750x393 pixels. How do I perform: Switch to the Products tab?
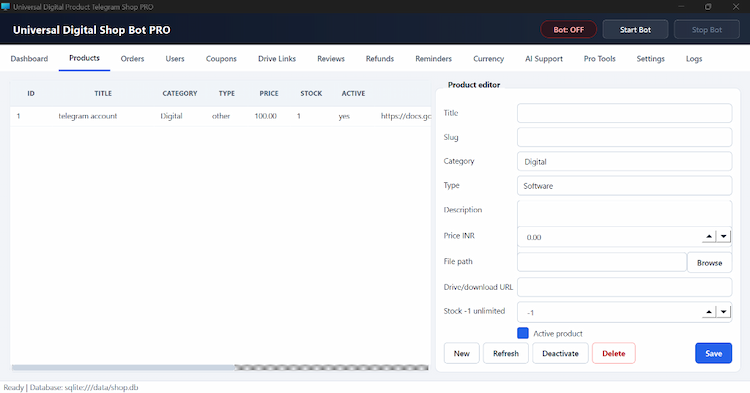click(84, 58)
